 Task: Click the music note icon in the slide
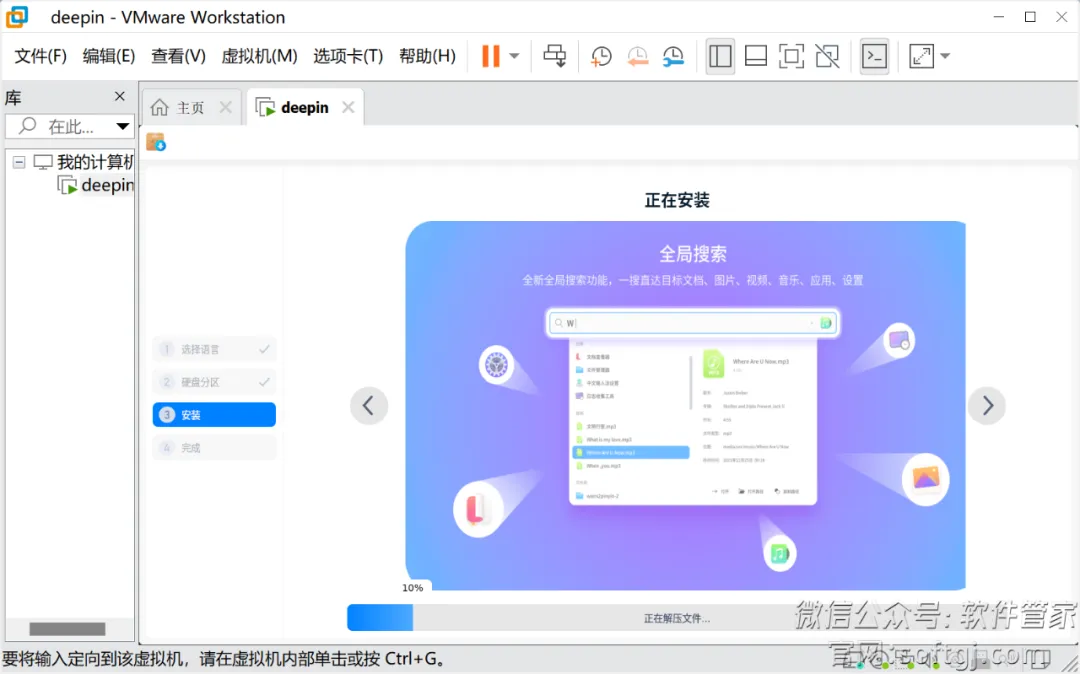[779, 554]
